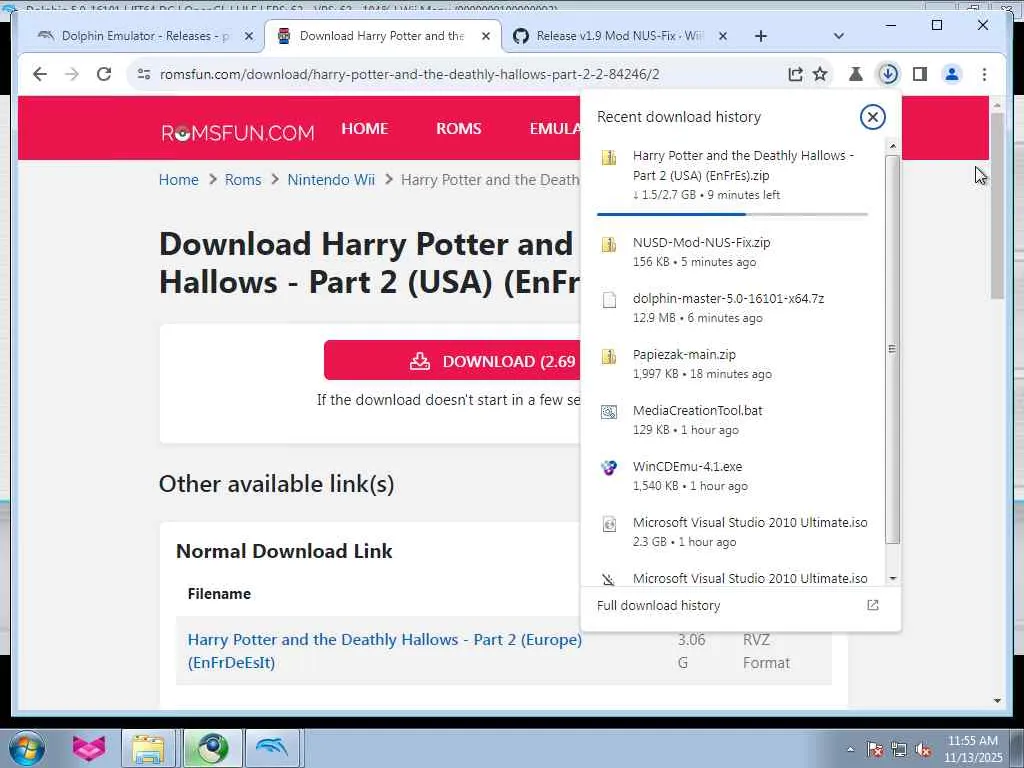
Task: Open new tab with plus button
Action: tap(760, 37)
